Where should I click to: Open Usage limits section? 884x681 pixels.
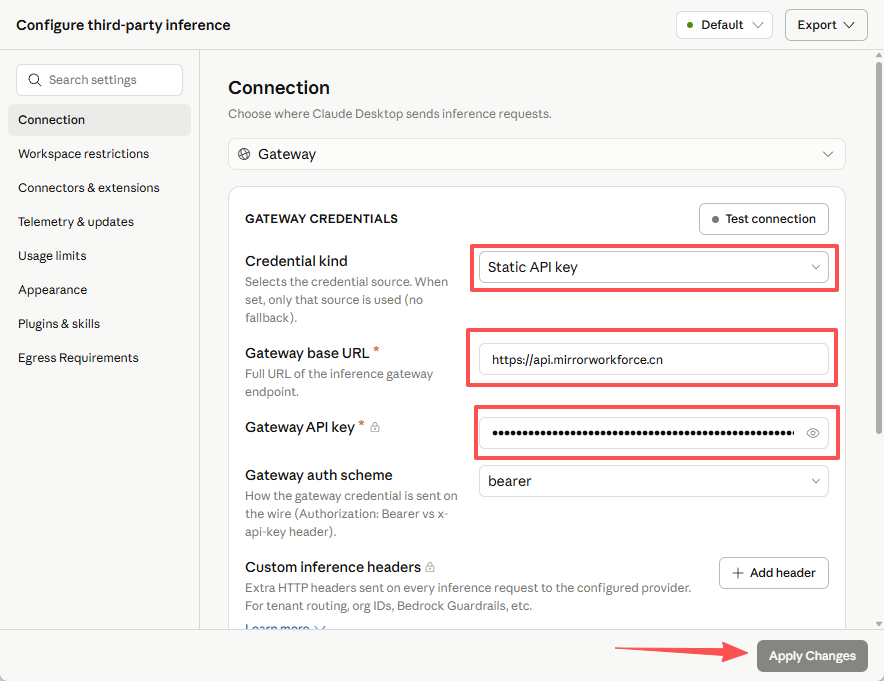coord(99,256)
